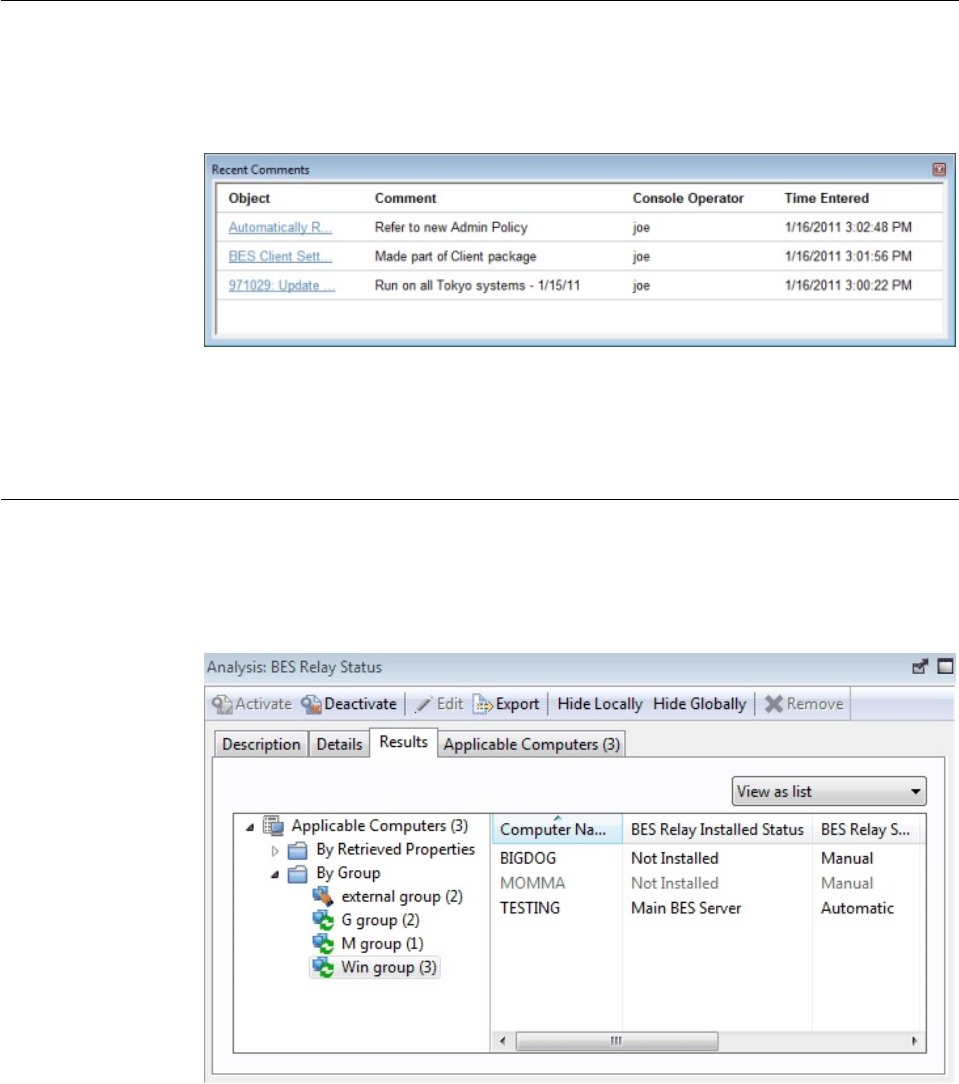
Task: Sort by BES Relay Installed Status column
Action: coord(717,829)
